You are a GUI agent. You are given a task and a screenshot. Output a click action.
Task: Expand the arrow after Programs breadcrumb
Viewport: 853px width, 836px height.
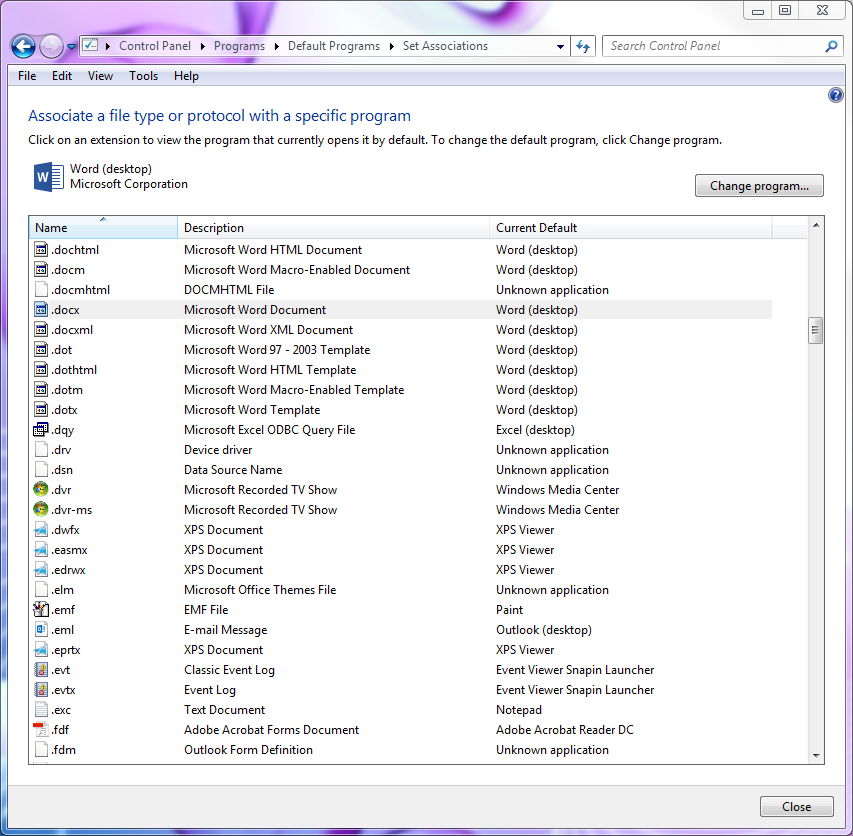click(276, 46)
